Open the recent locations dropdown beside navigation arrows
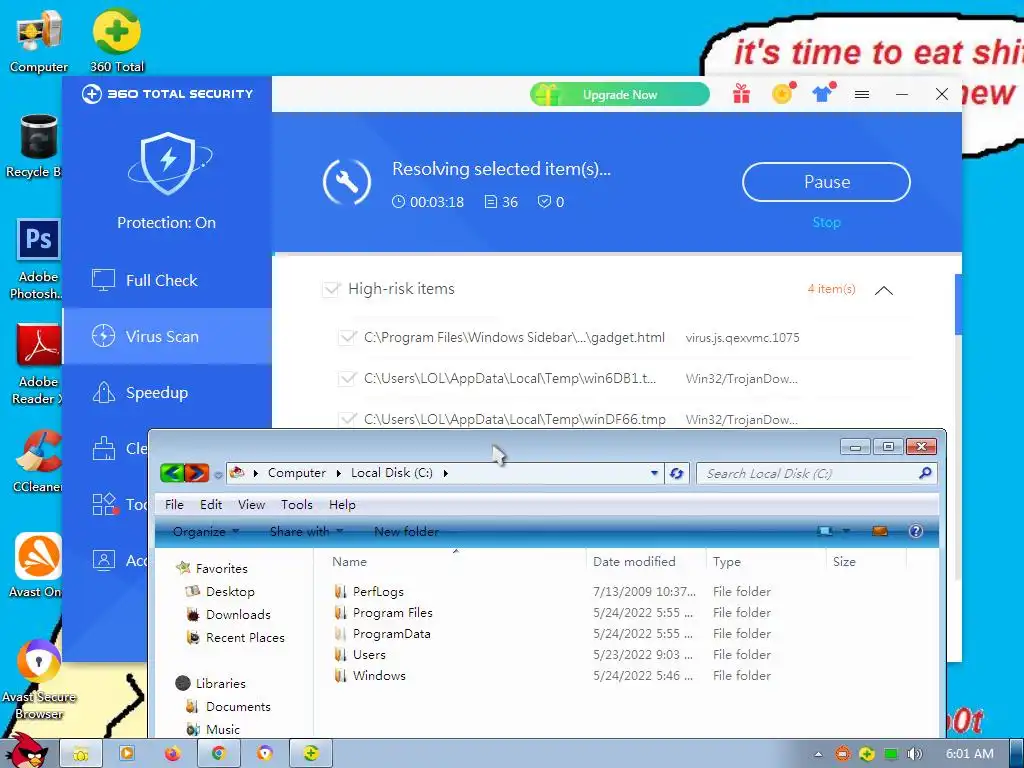Screen dimensions: 1024x768 click(218, 475)
